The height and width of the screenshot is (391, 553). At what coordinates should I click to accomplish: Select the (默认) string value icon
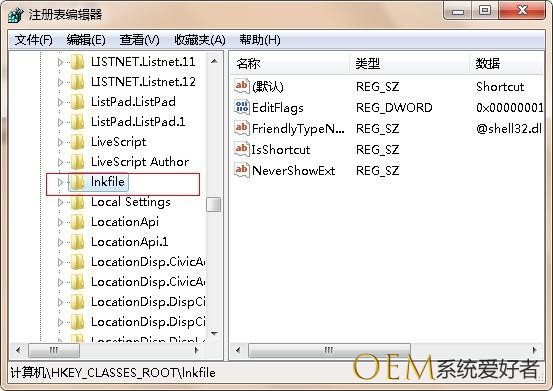(x=242, y=86)
